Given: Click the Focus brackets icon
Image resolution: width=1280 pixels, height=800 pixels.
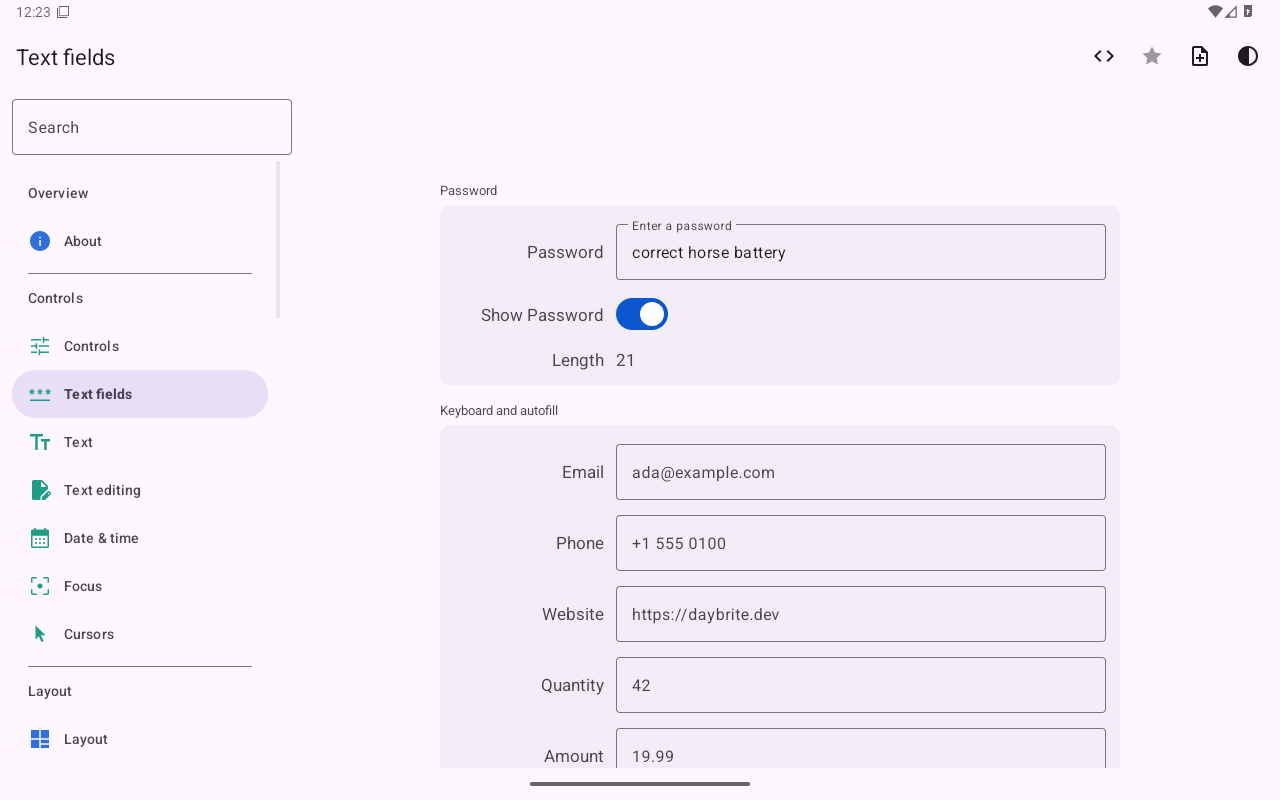Looking at the screenshot, I should coord(40,586).
